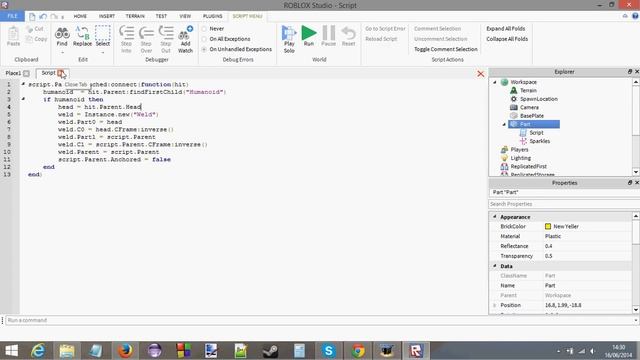Open Windows Start button
This screenshot has width=640, height=360.
coord(11,351)
